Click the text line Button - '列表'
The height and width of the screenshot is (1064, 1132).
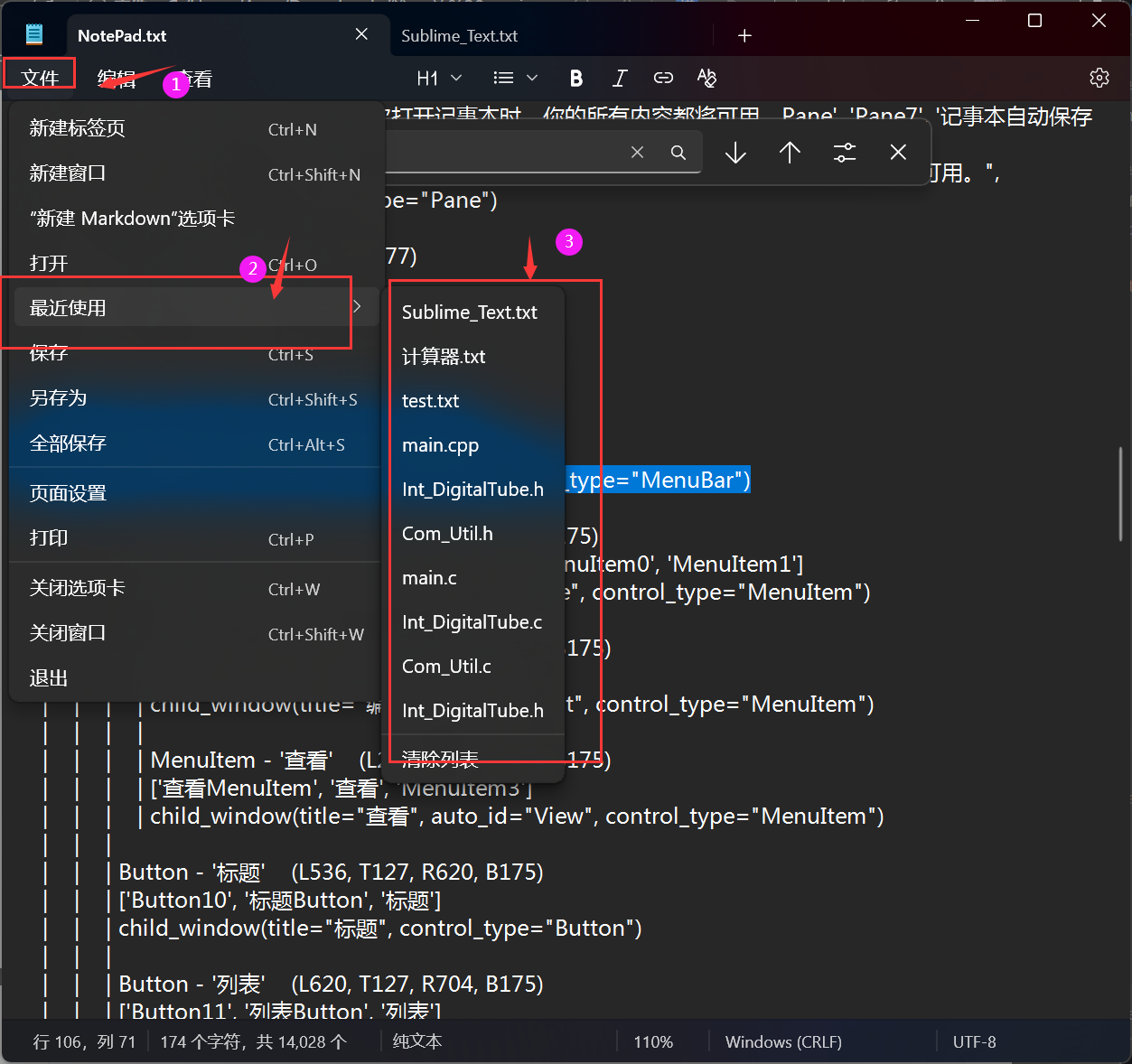331,985
